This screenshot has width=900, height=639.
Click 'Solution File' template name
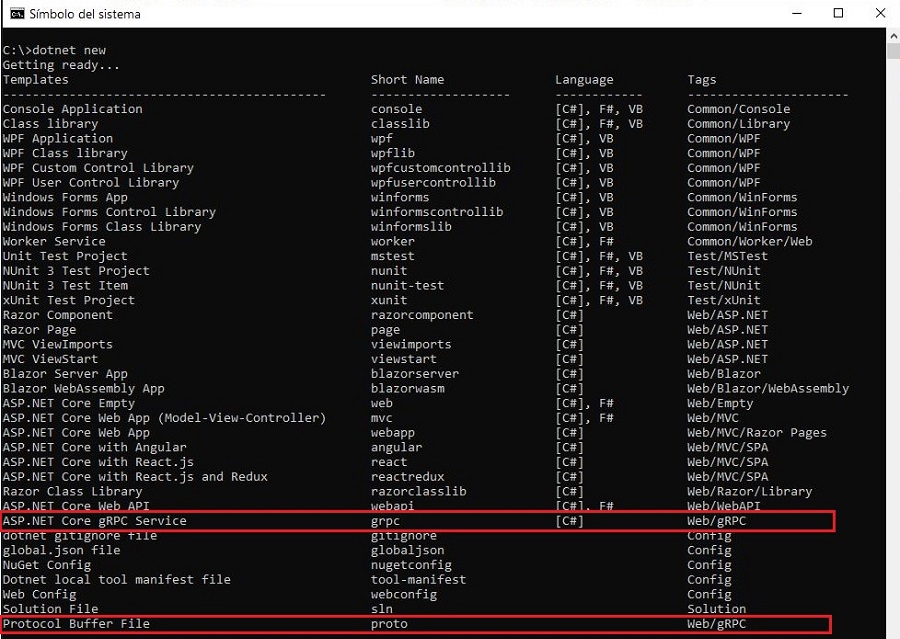[x=50, y=609]
